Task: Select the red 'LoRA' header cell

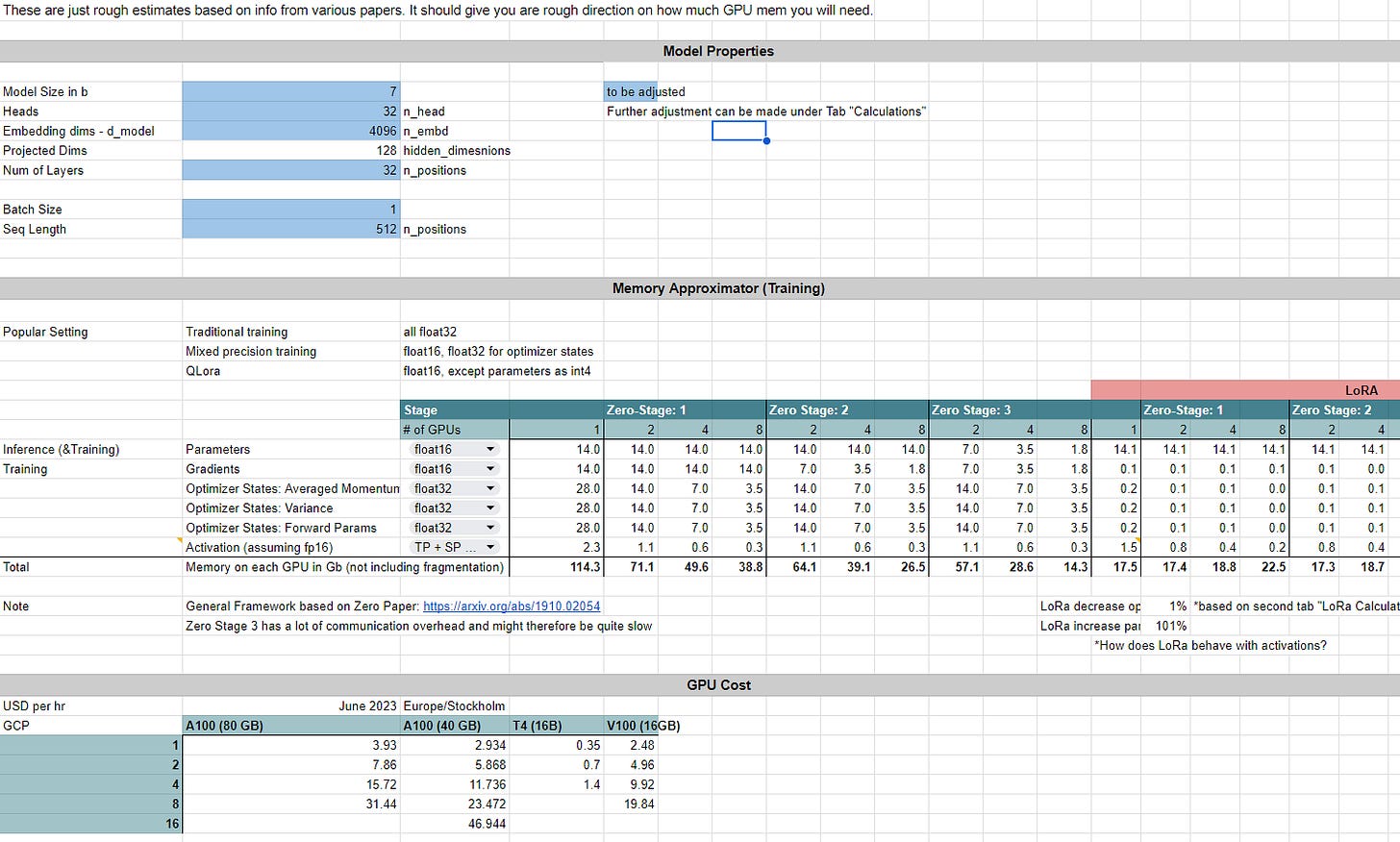Action: tap(1245, 390)
